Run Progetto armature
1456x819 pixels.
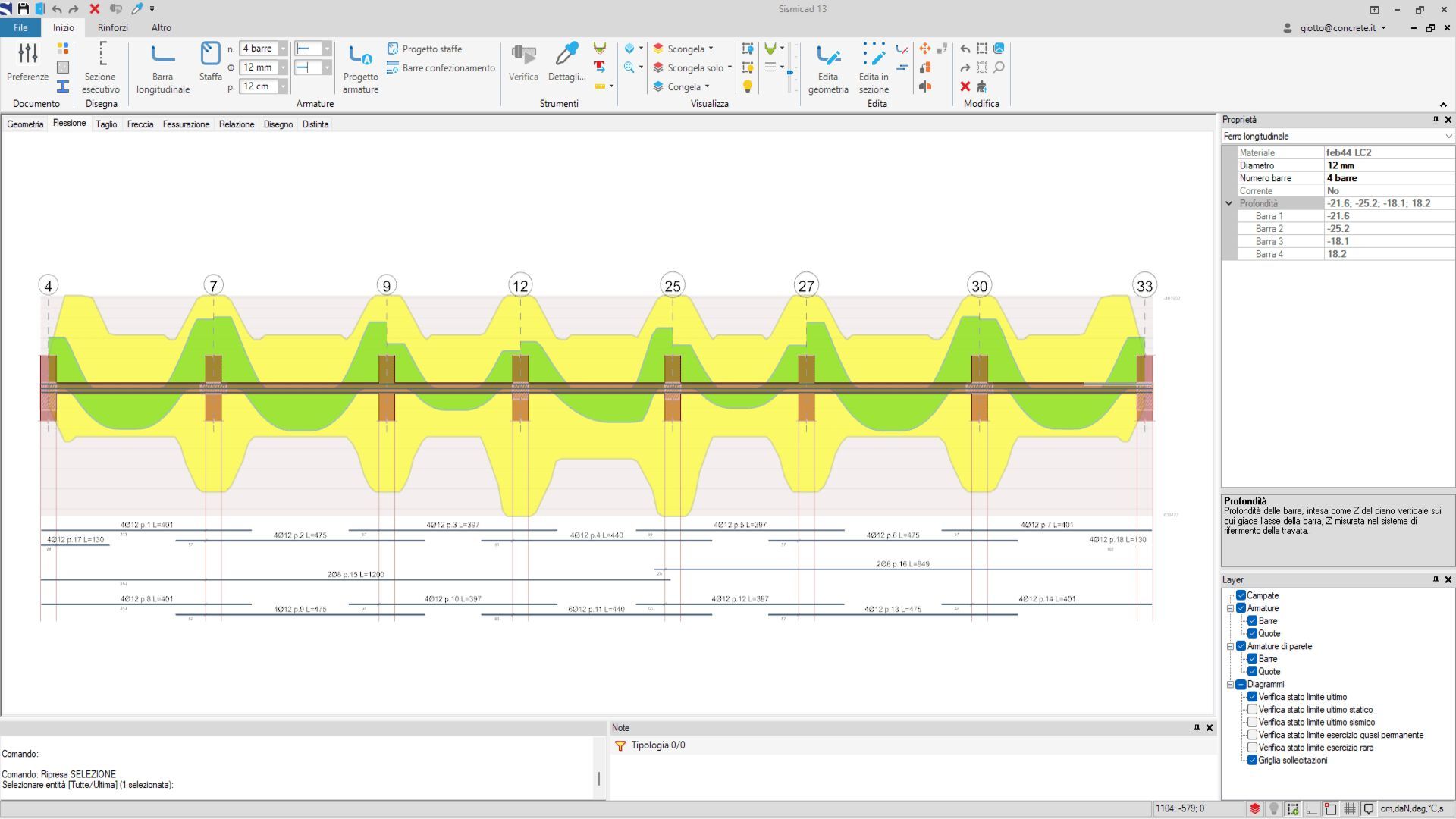[x=360, y=68]
